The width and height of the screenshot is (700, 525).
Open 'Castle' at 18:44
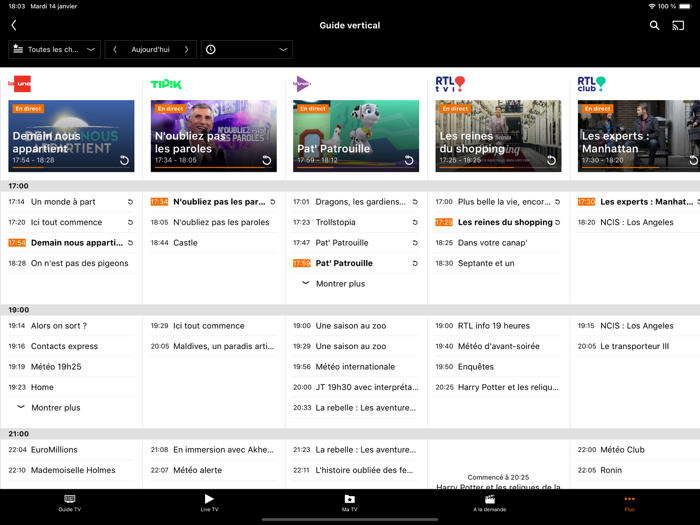213,243
